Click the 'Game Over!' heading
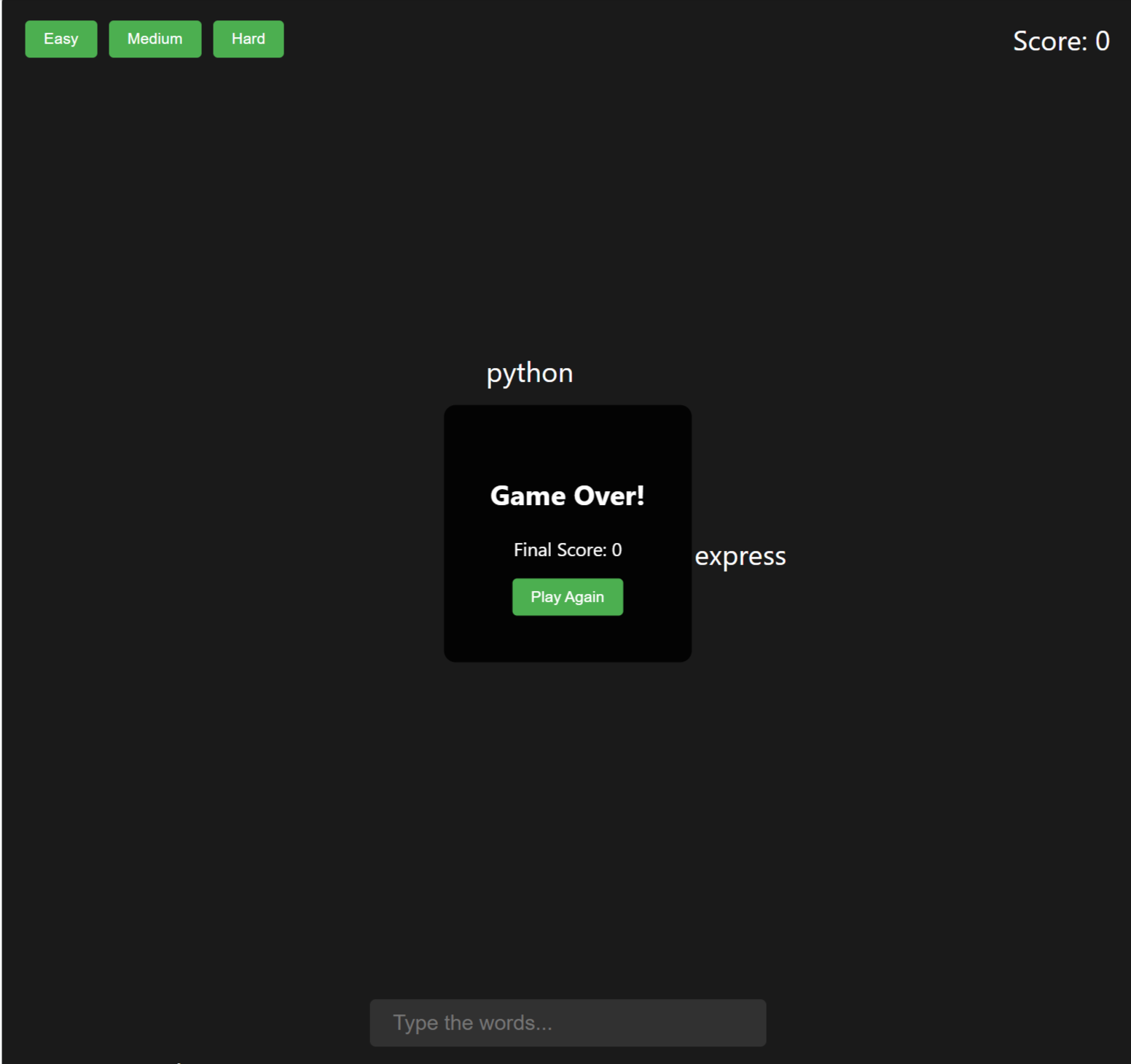The width and height of the screenshot is (1131, 1064). click(567, 496)
